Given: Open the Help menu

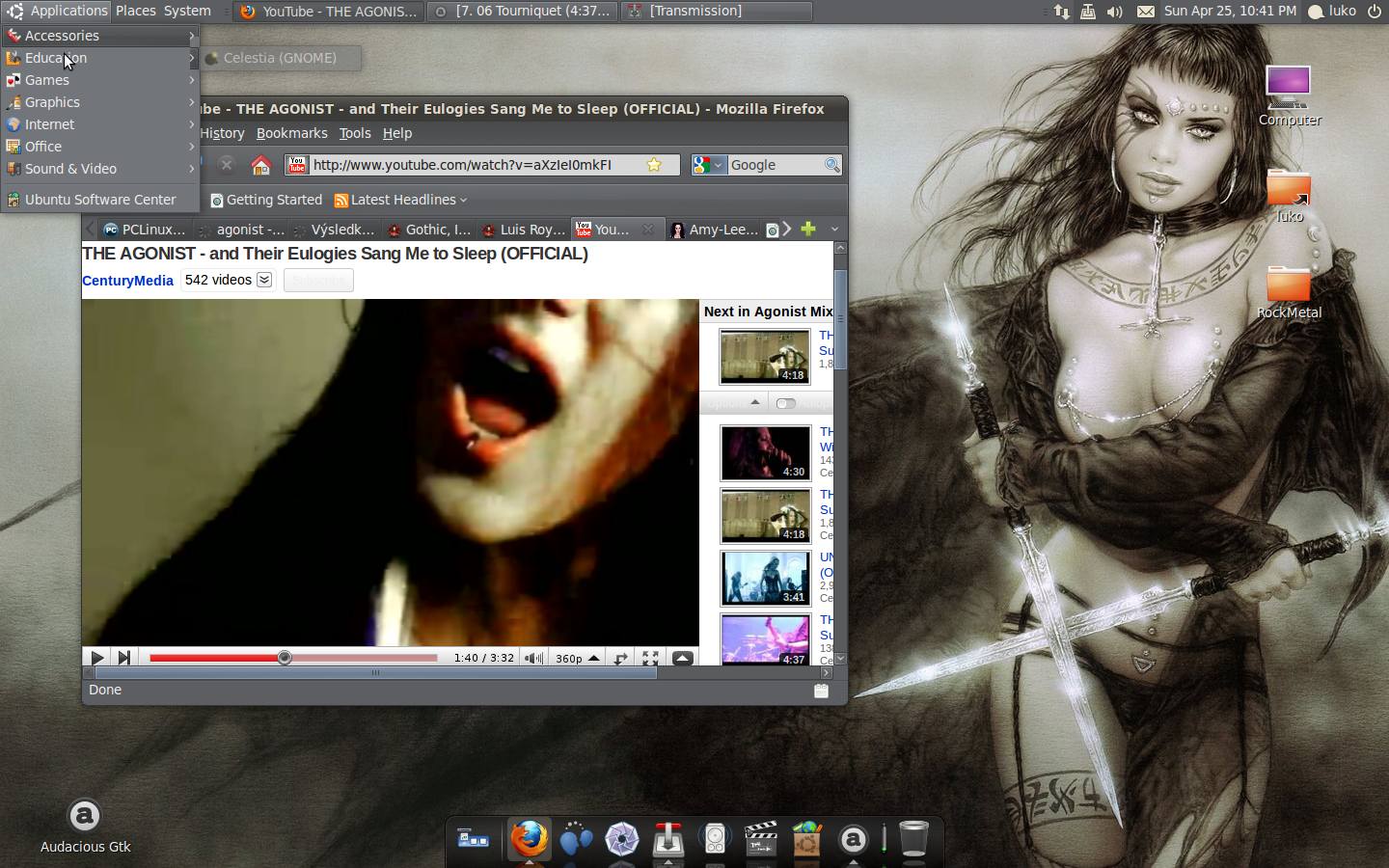Looking at the screenshot, I should [397, 133].
